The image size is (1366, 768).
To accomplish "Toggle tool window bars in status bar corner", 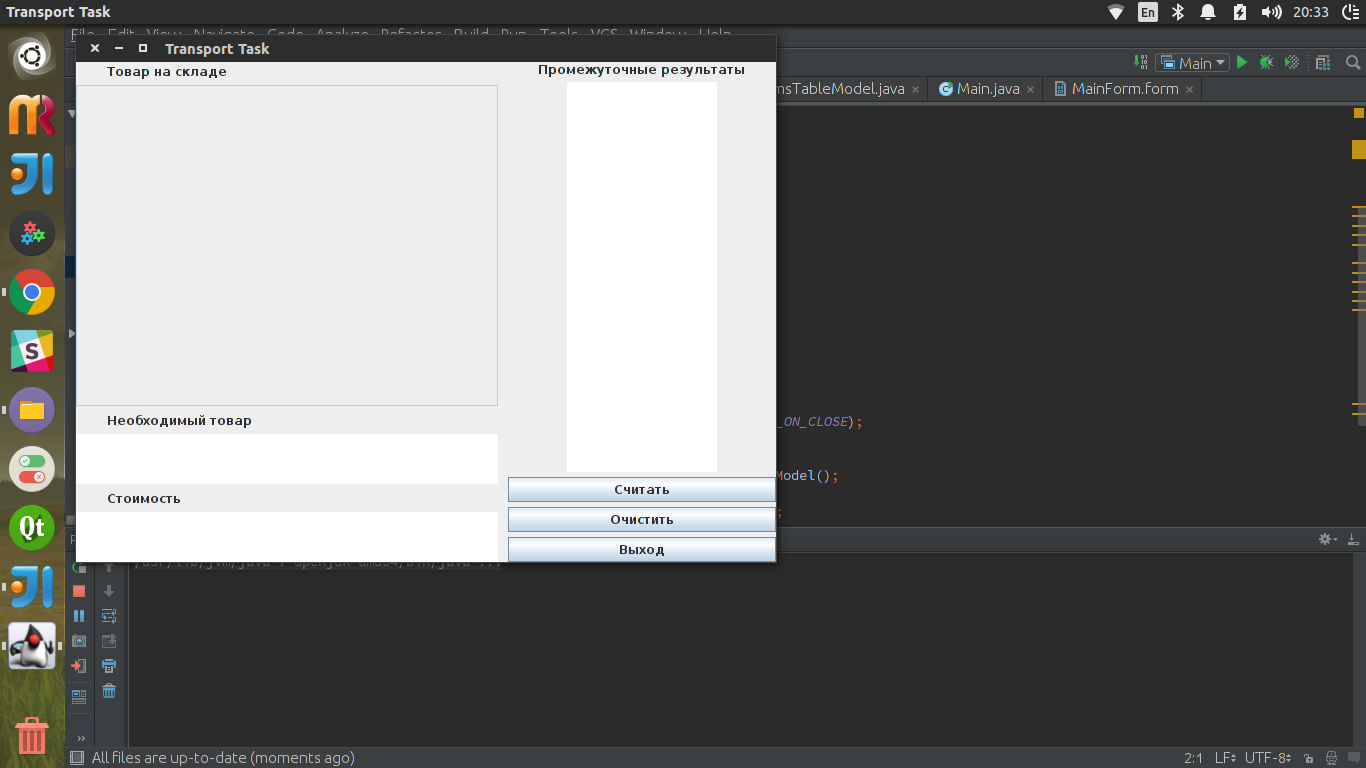I will [x=77, y=758].
